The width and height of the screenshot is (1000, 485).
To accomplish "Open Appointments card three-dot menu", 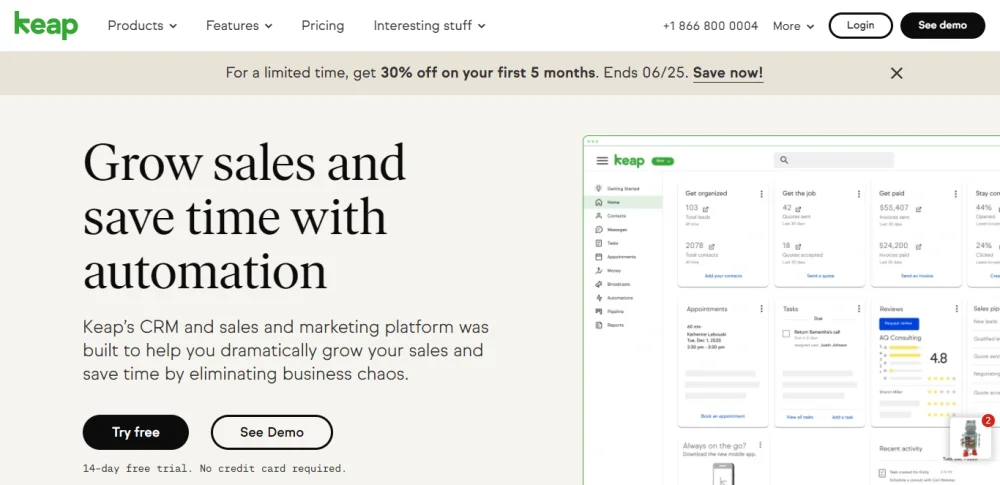I will pos(761,309).
